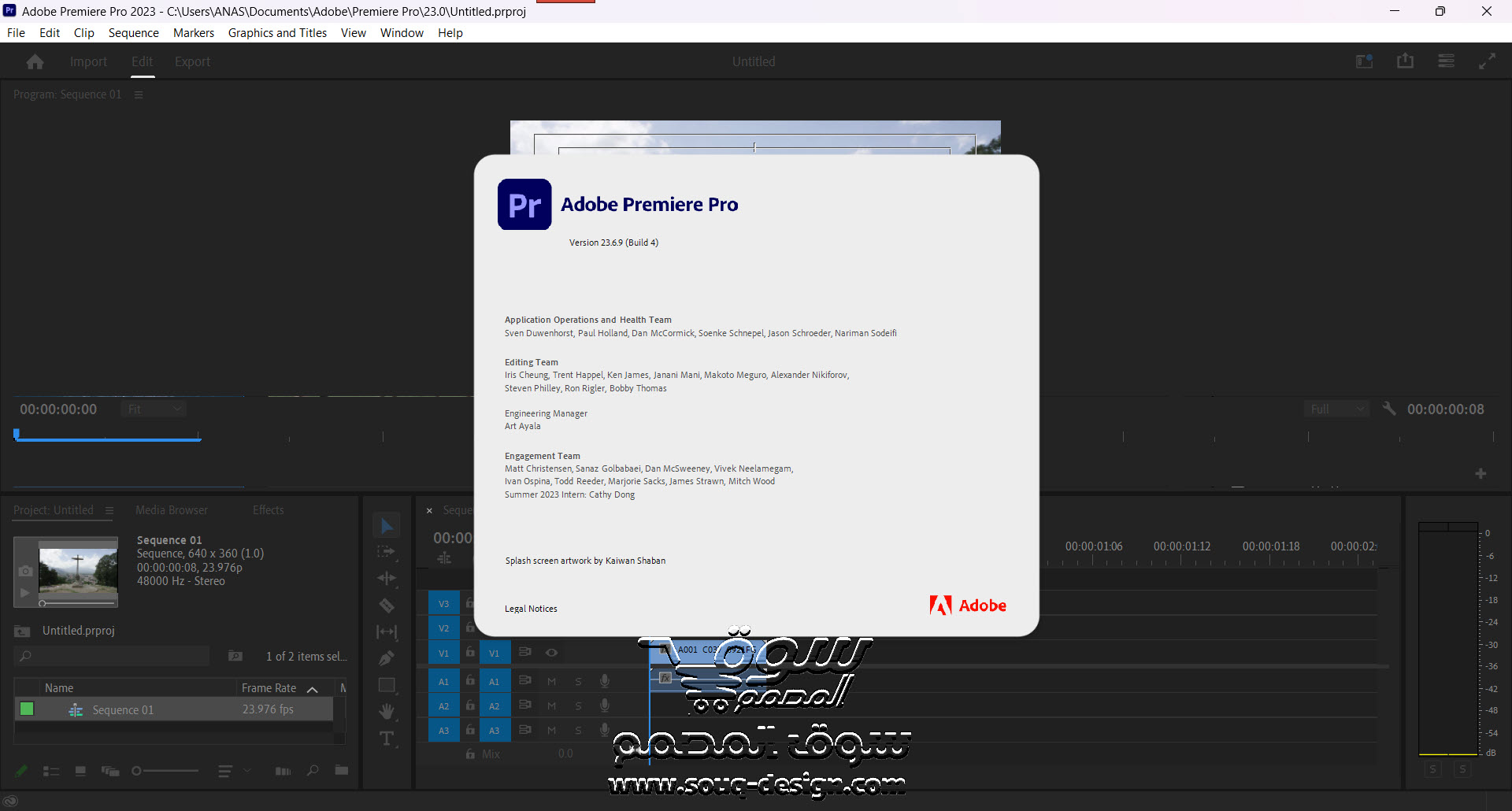Select the Selection tool arrow
Image resolution: width=1512 pixels, height=811 pixels.
click(387, 525)
